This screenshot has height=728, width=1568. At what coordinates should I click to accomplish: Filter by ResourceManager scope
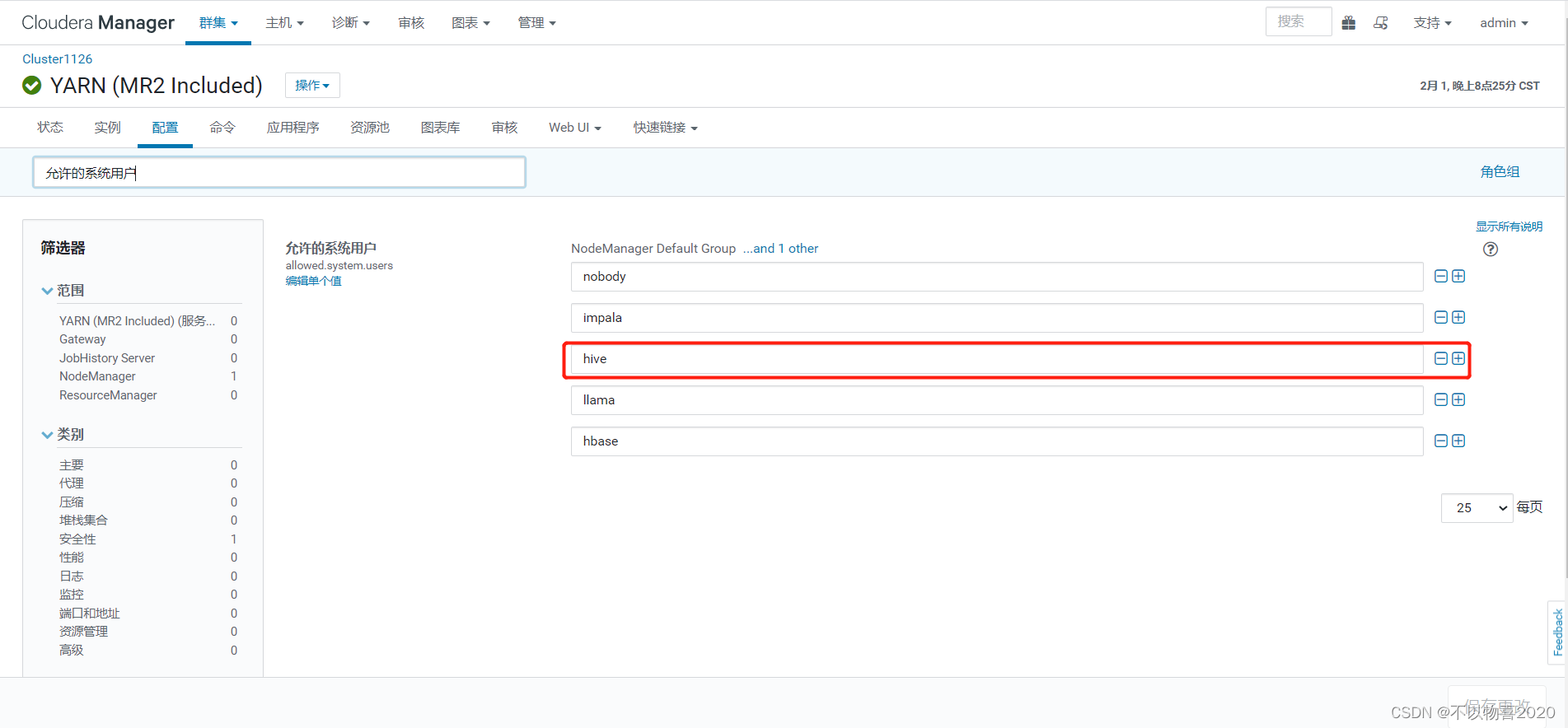click(x=108, y=395)
